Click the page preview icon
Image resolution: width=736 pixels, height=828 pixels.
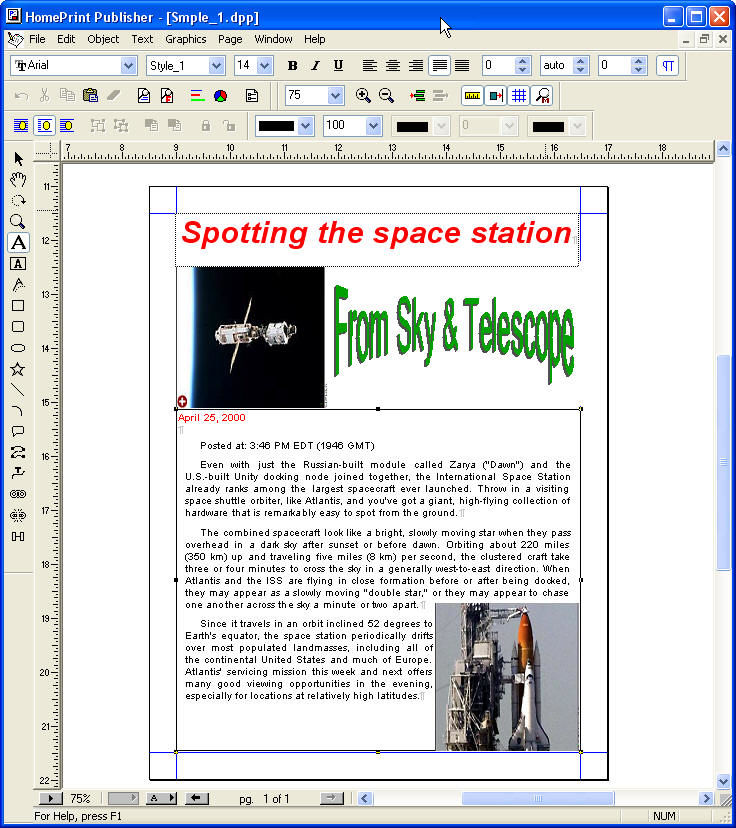tap(144, 96)
